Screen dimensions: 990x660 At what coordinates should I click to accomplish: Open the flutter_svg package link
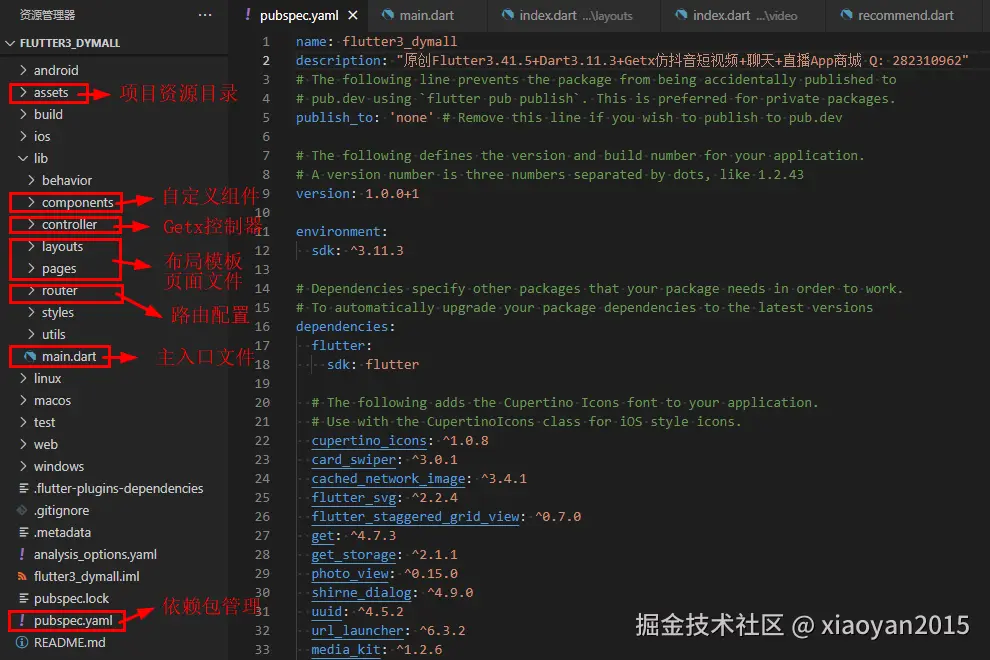(x=354, y=497)
